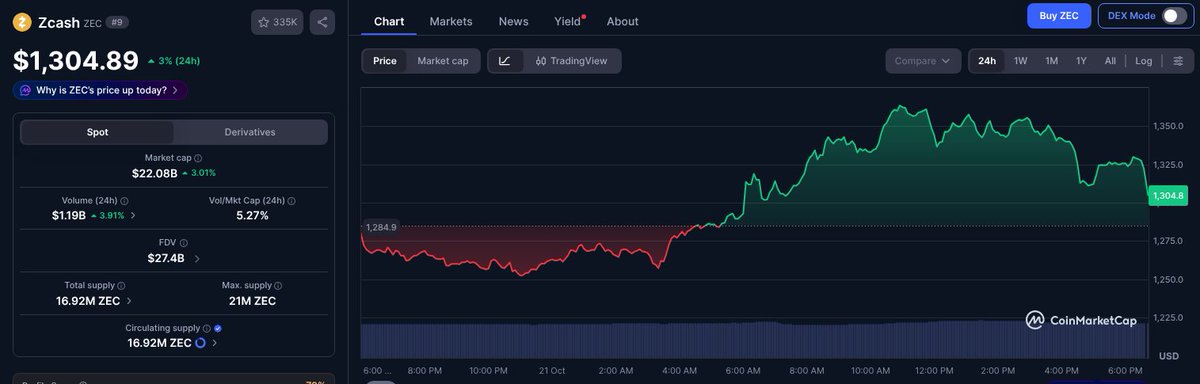Open the Yield tab
The image size is (1200, 384).
(x=568, y=21)
